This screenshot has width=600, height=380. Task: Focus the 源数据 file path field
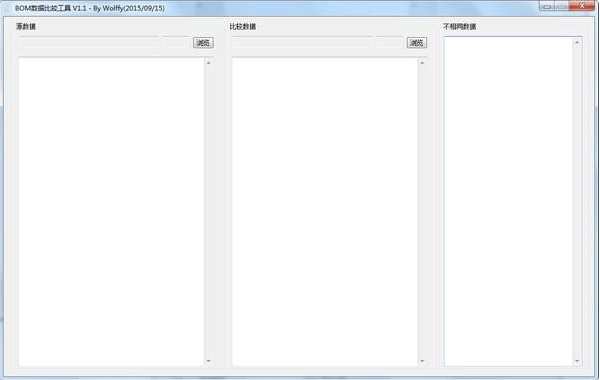tap(89, 43)
